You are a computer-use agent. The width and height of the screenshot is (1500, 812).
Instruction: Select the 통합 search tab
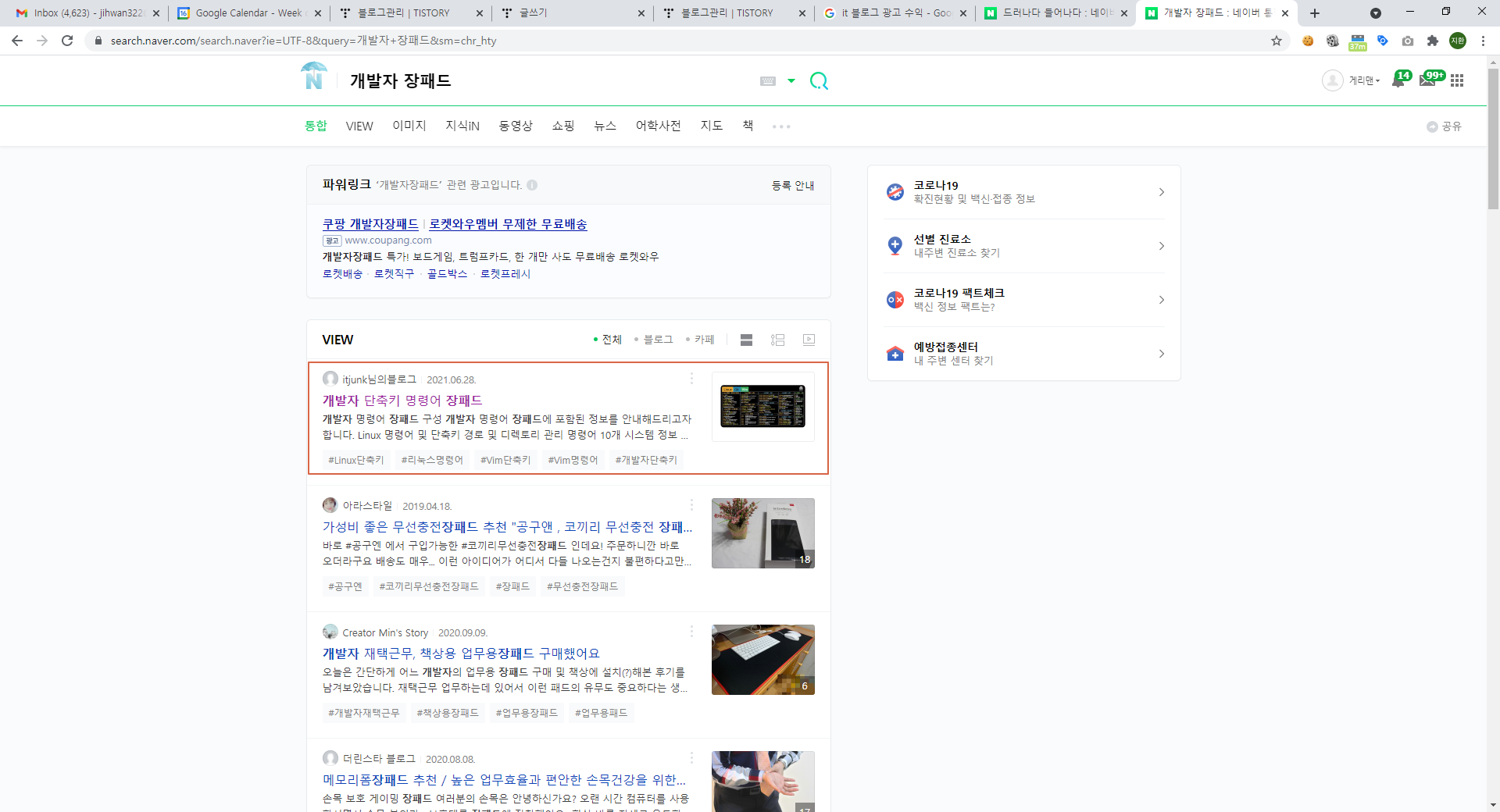(316, 126)
